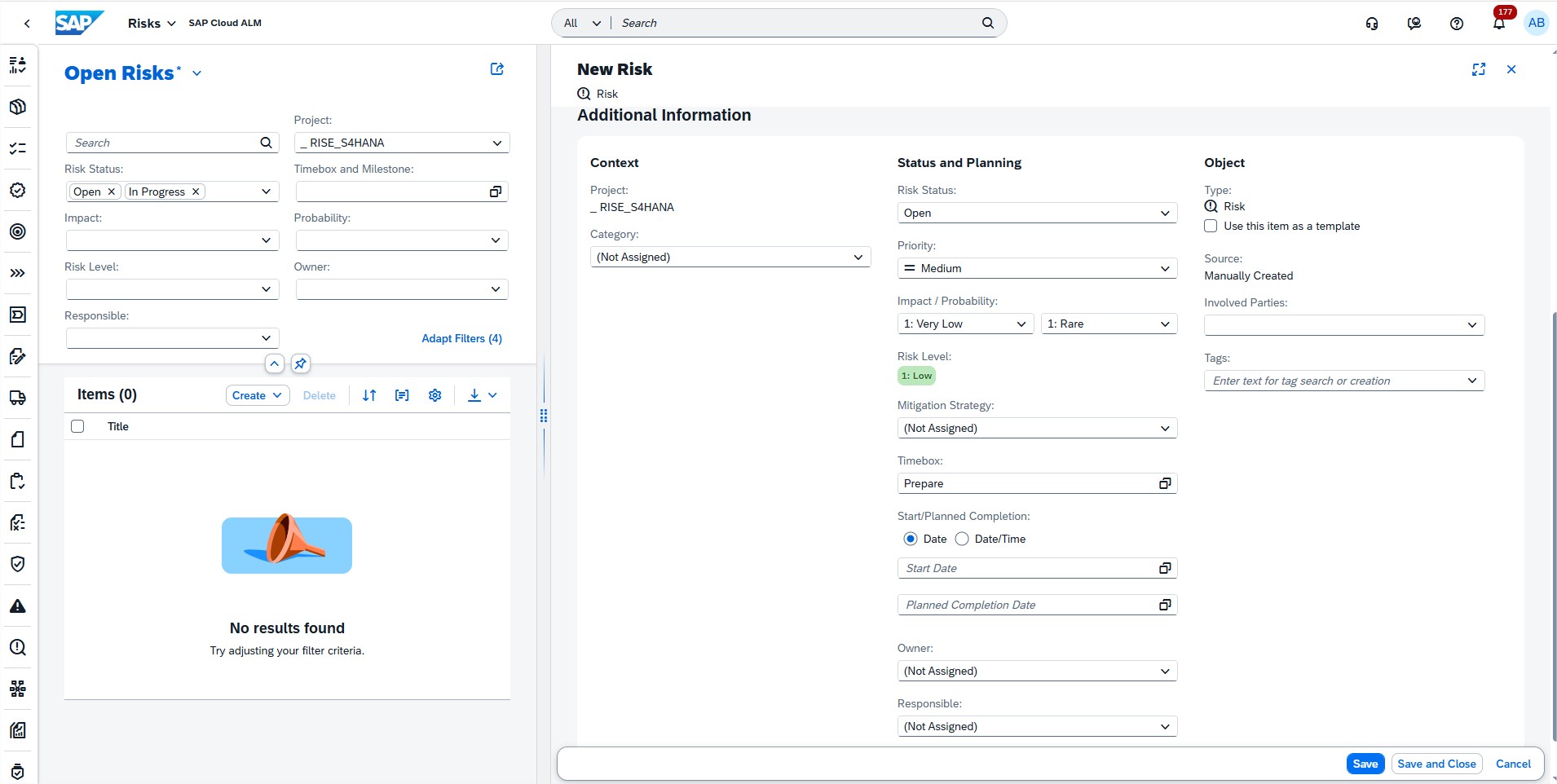Enable Use this item as a template
The width and height of the screenshot is (1557, 784).
coord(1211,226)
